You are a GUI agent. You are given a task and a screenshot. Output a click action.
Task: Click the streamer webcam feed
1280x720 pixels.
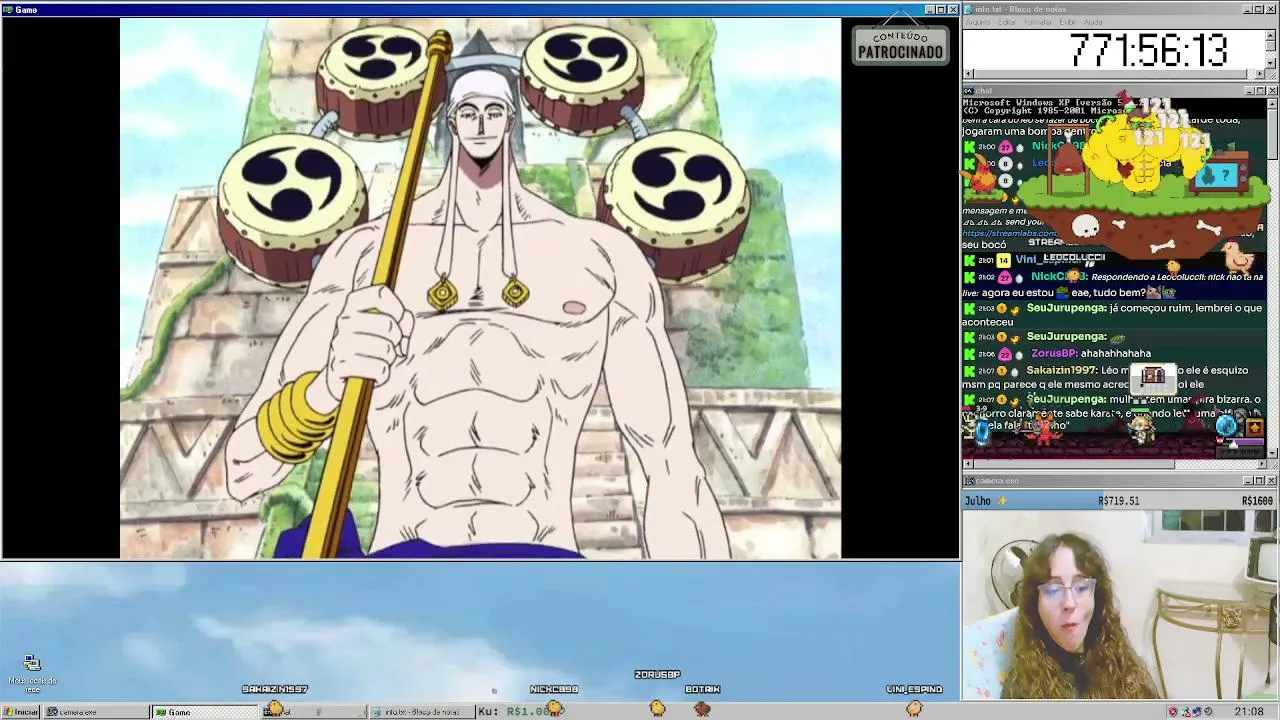pos(1119,604)
